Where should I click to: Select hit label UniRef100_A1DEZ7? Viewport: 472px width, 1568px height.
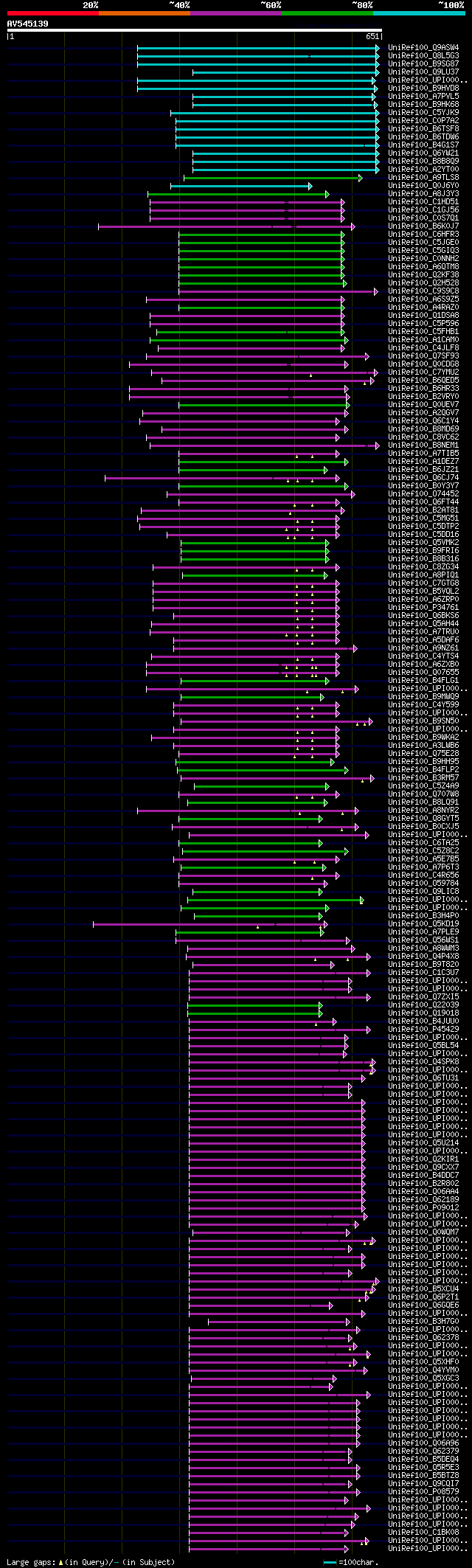coord(423,461)
